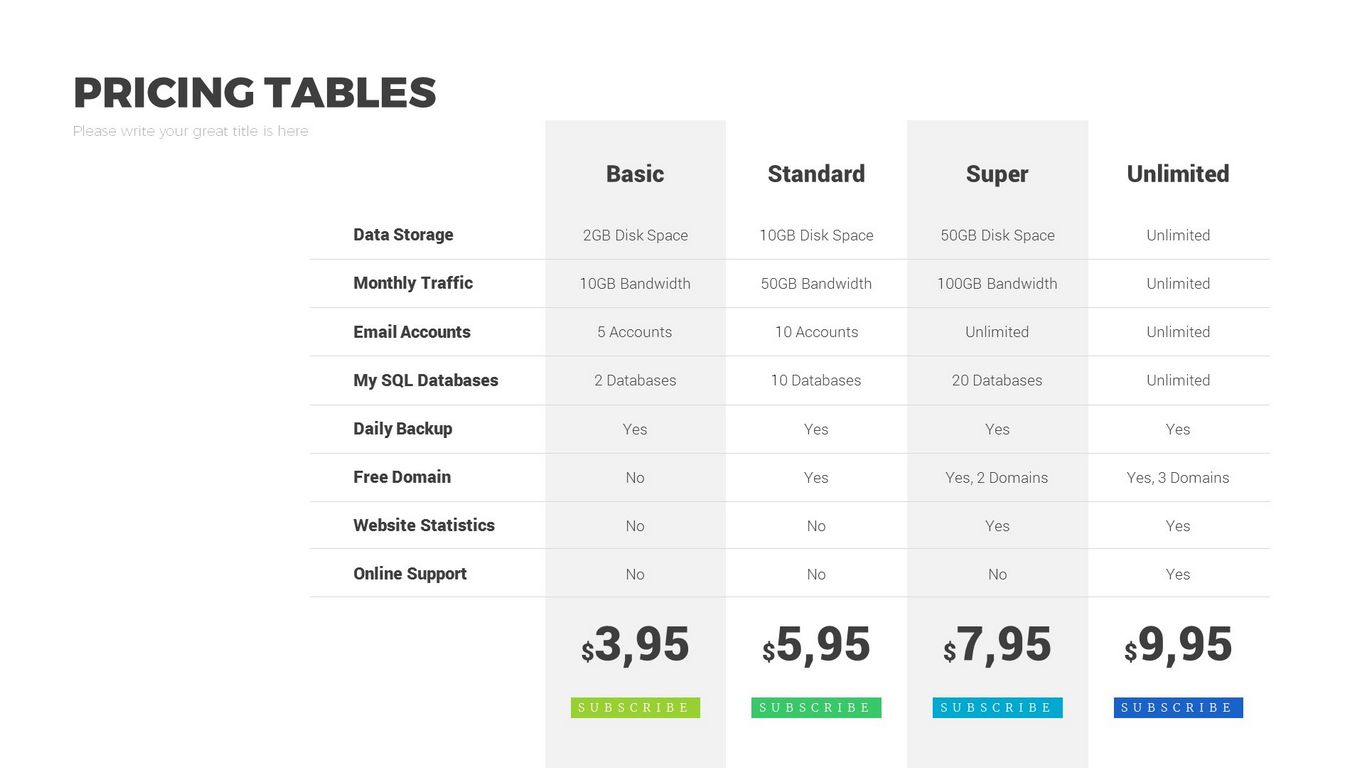Click the $3,95 Basic price

coord(636,645)
